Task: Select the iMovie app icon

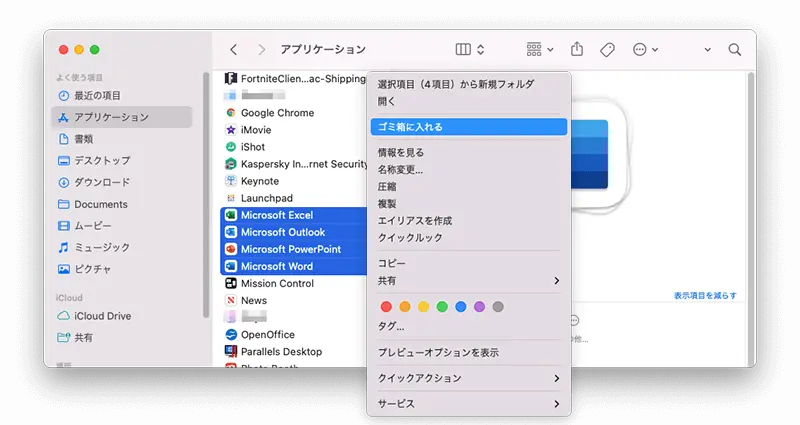Action: pos(231,130)
